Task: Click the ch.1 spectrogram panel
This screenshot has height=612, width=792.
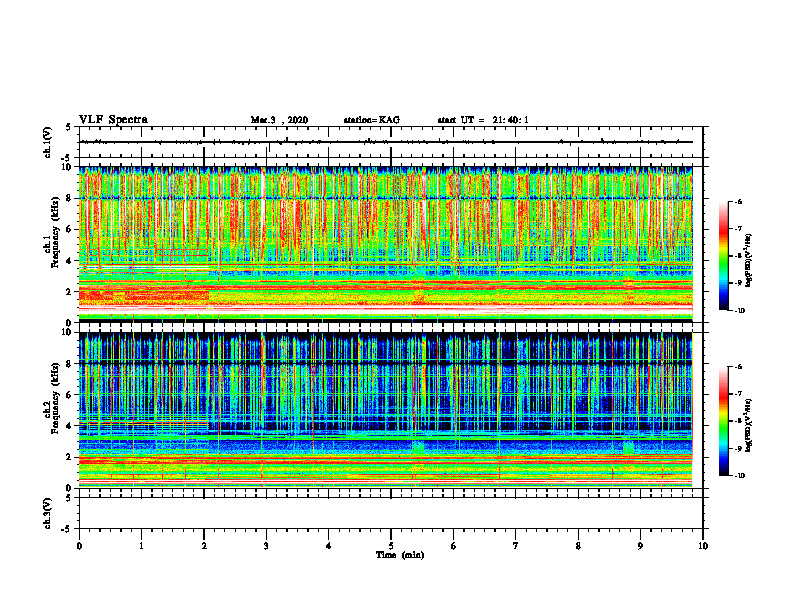Action: click(x=386, y=244)
